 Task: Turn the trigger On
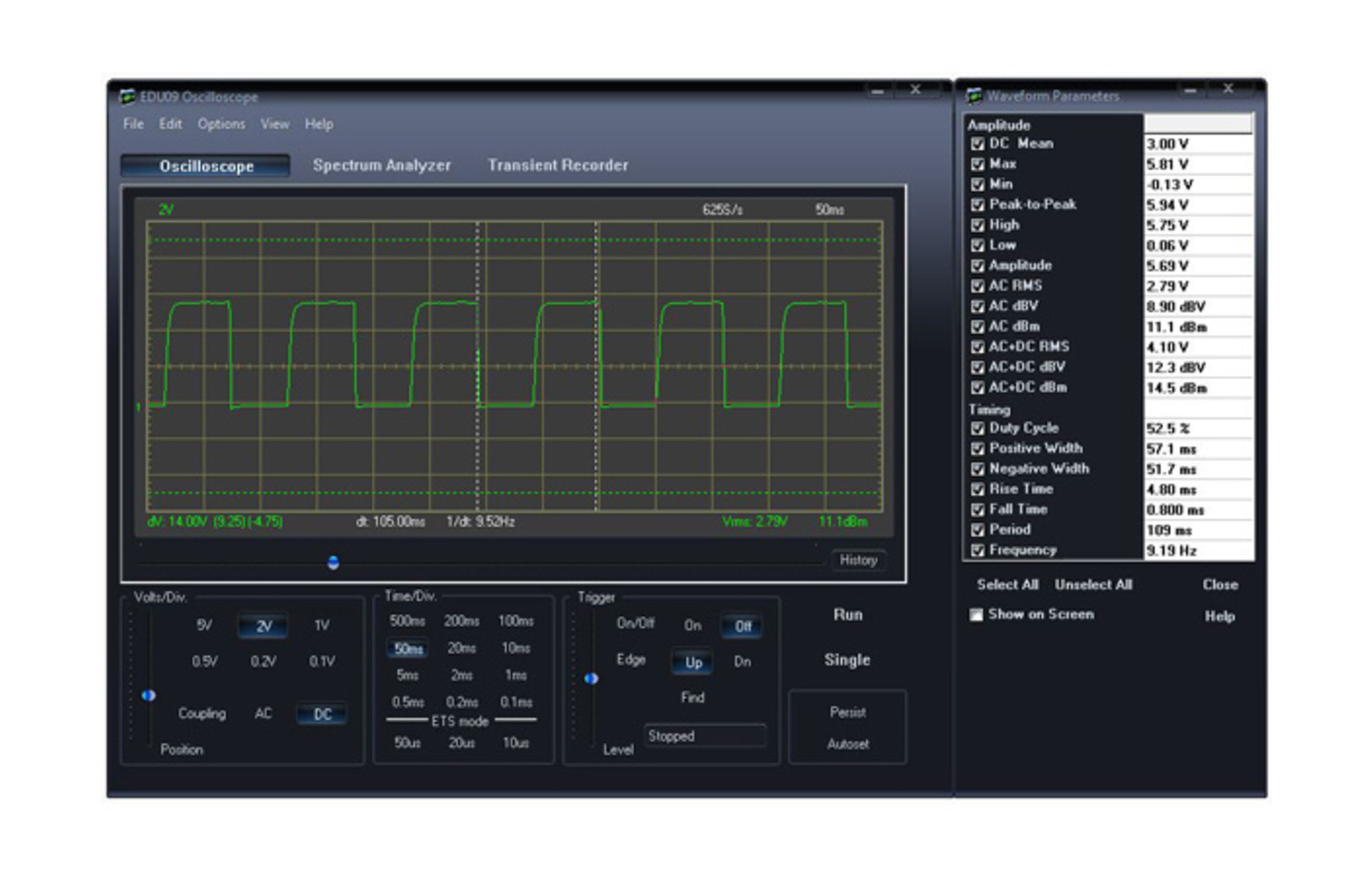[694, 626]
